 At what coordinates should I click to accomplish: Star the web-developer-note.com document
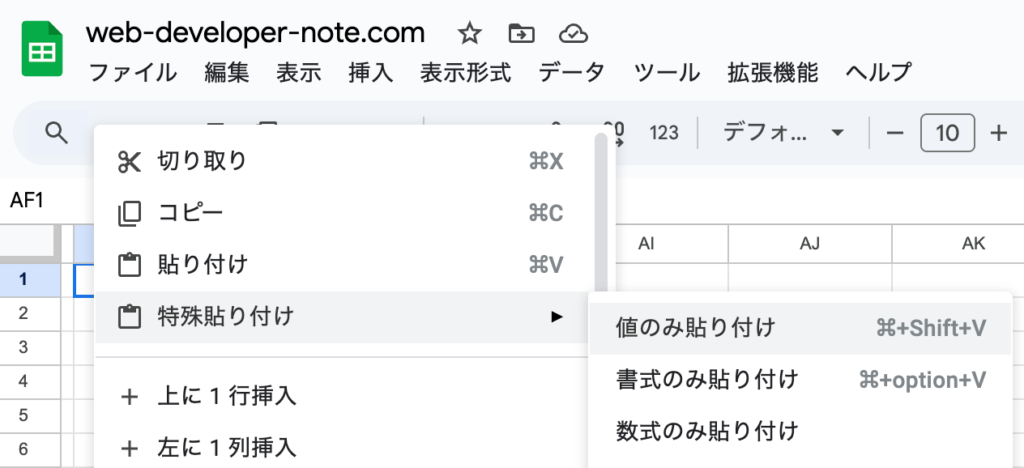point(469,34)
